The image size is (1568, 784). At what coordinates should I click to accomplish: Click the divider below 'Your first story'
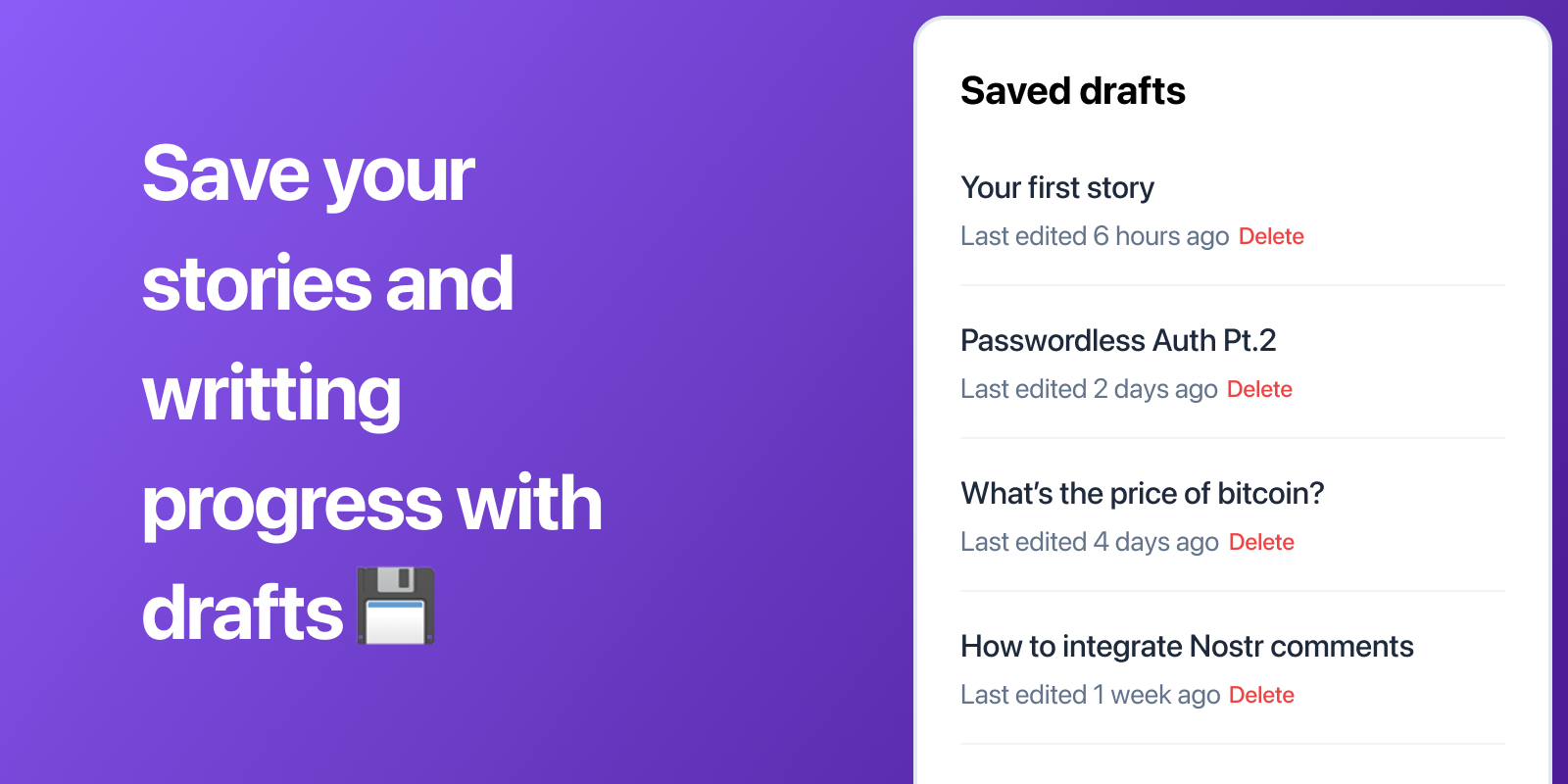(x=1233, y=285)
